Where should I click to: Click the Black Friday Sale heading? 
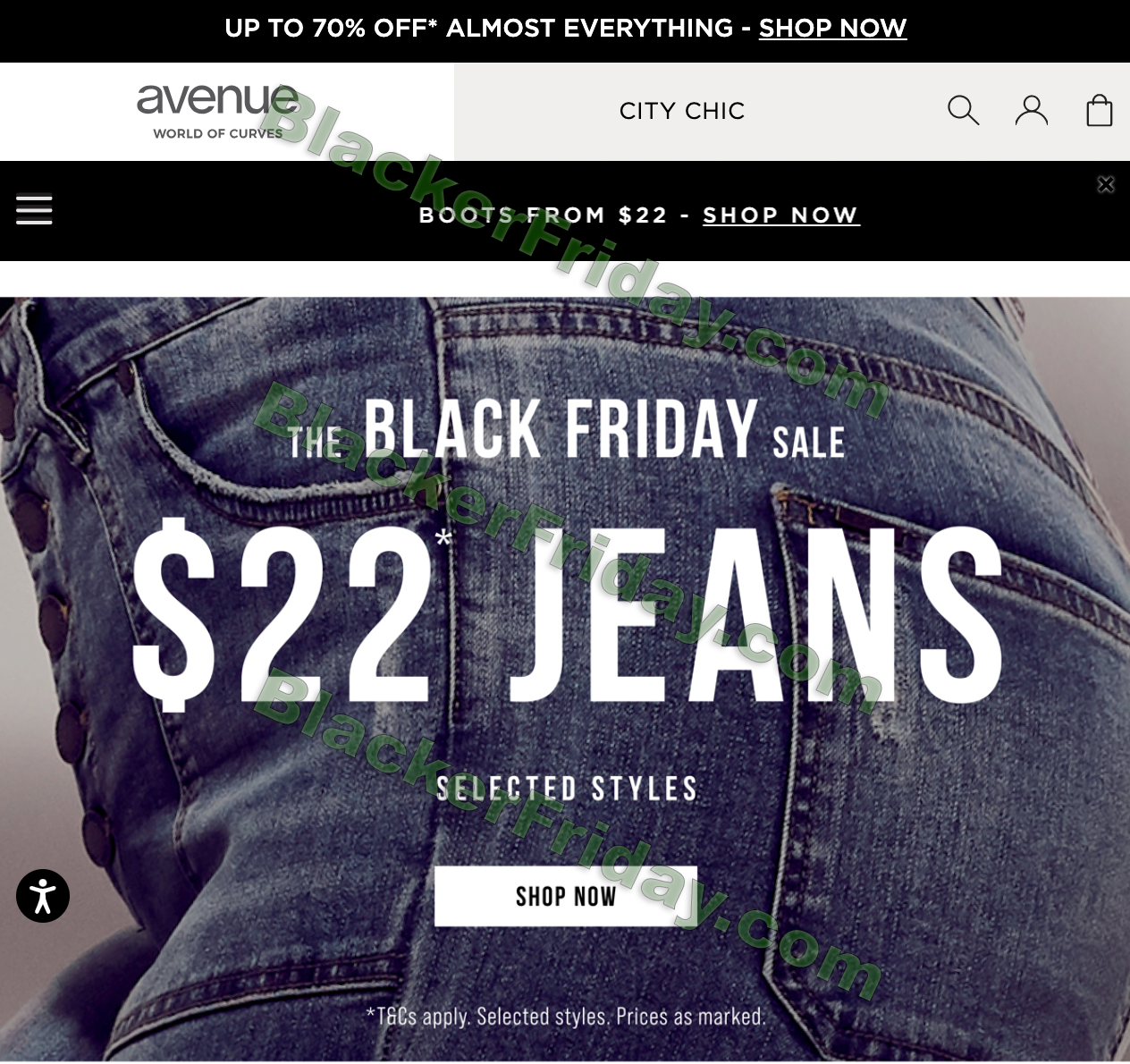coord(567,429)
